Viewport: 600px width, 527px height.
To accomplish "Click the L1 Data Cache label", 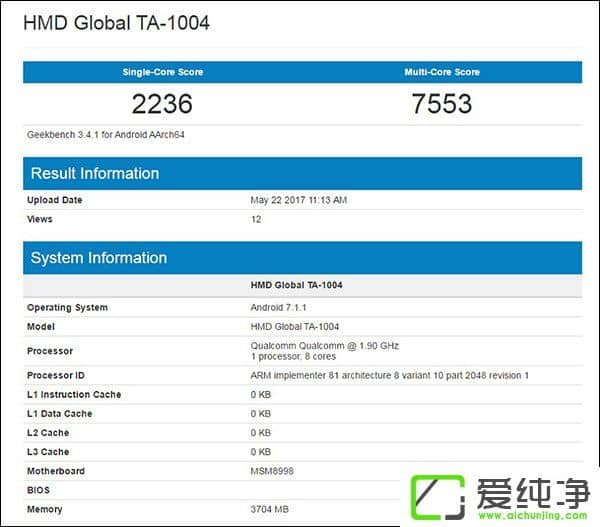I will pyautogui.click(x=60, y=414).
